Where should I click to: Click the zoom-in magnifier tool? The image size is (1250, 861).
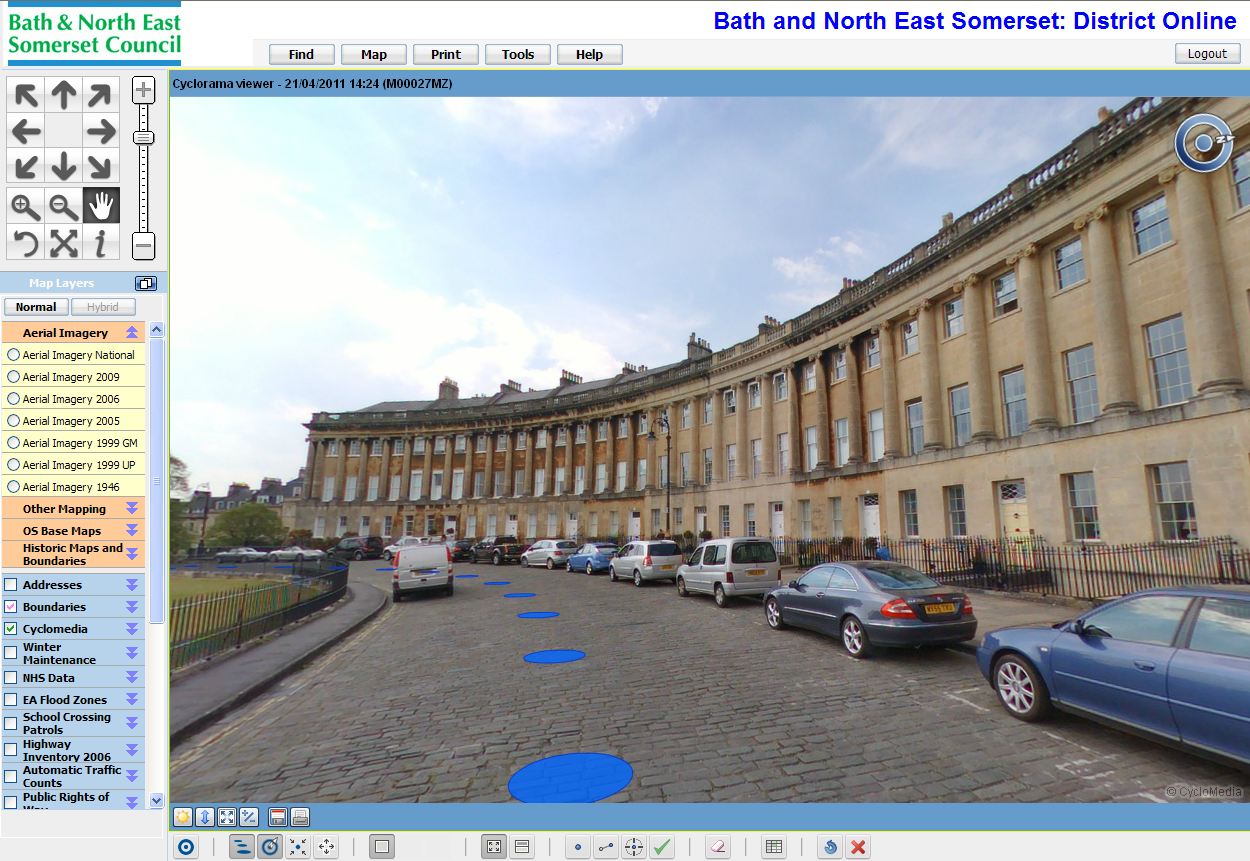[x=24, y=204]
